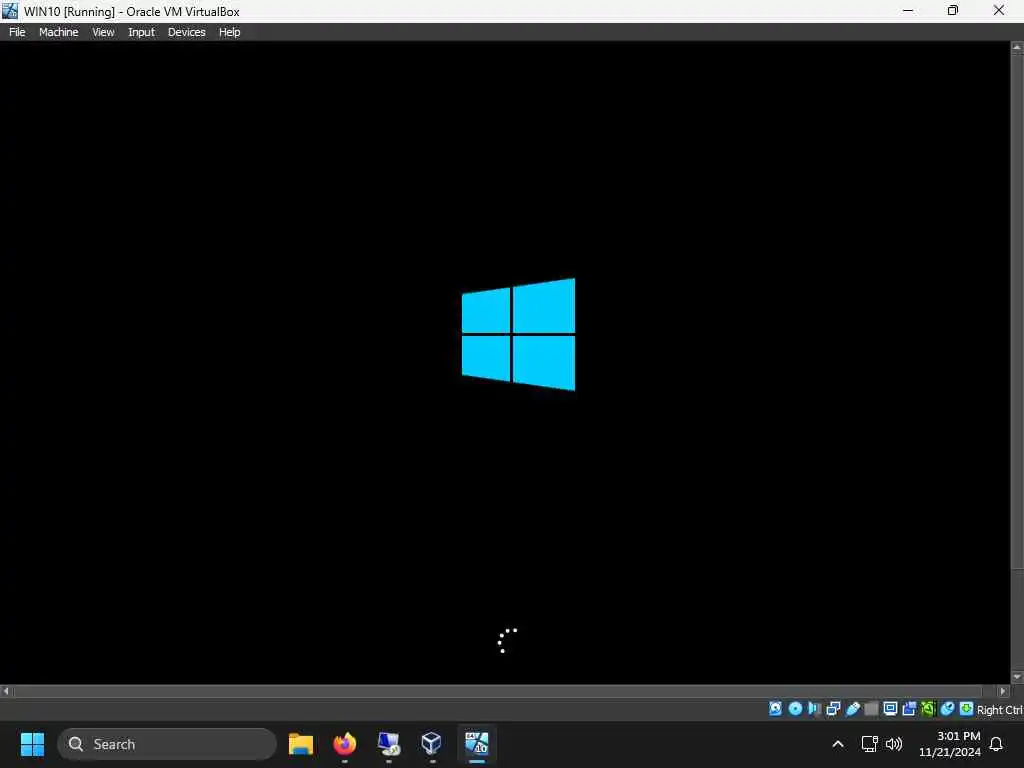
Task: Click the volume speaker tray icon
Action: tap(894, 744)
